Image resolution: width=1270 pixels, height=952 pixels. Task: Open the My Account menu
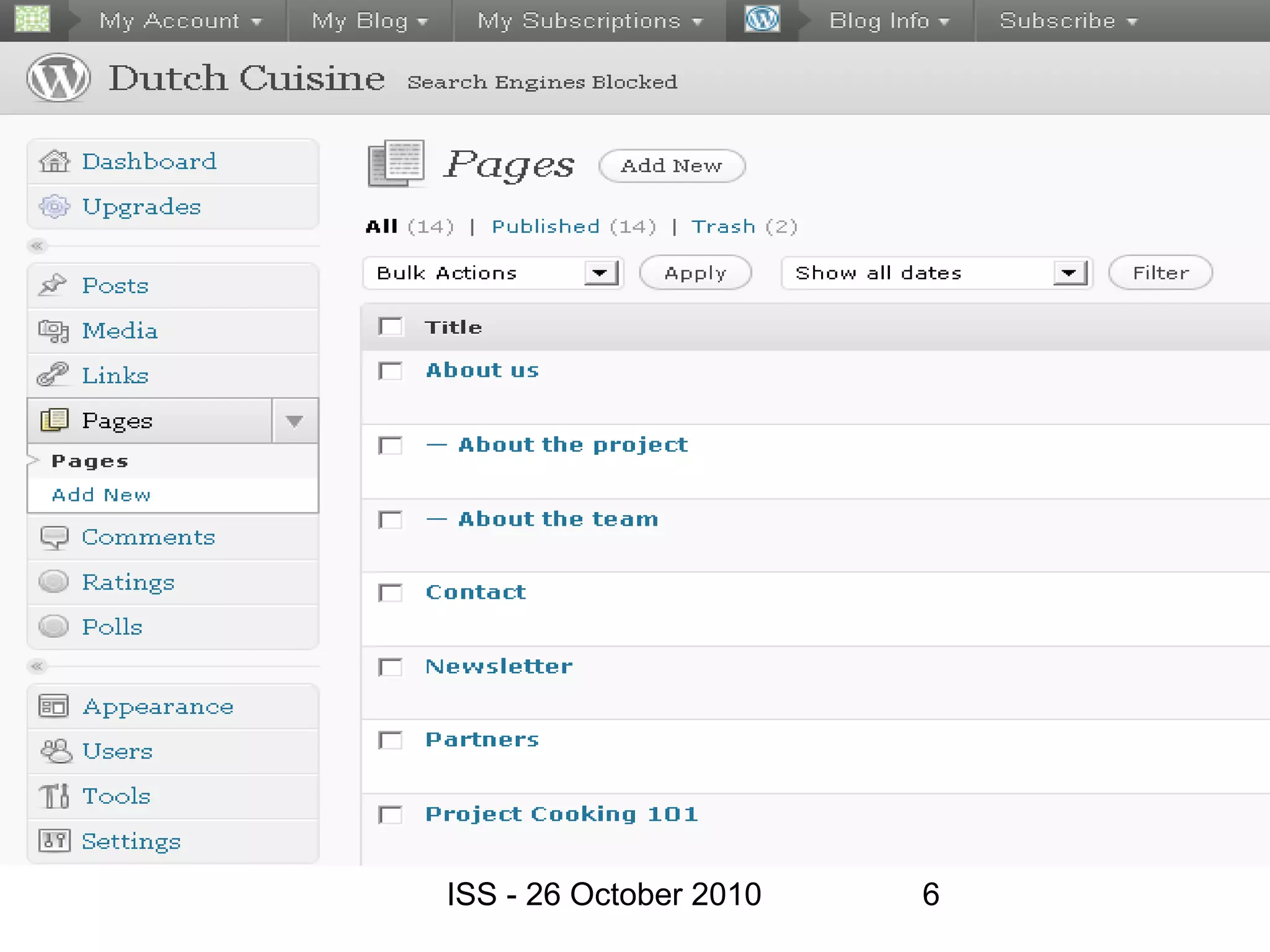[180, 21]
